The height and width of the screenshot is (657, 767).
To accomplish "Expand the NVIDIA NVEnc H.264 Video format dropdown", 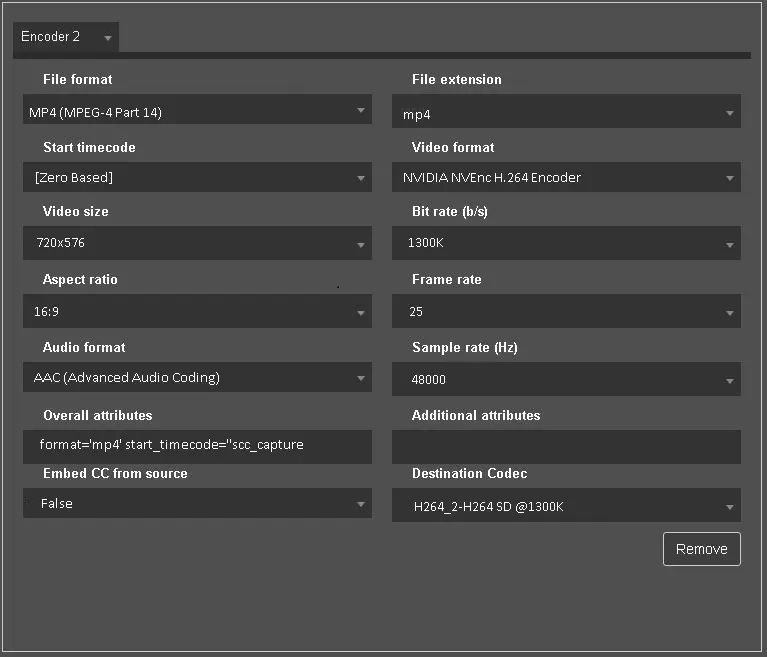I will click(x=565, y=178).
